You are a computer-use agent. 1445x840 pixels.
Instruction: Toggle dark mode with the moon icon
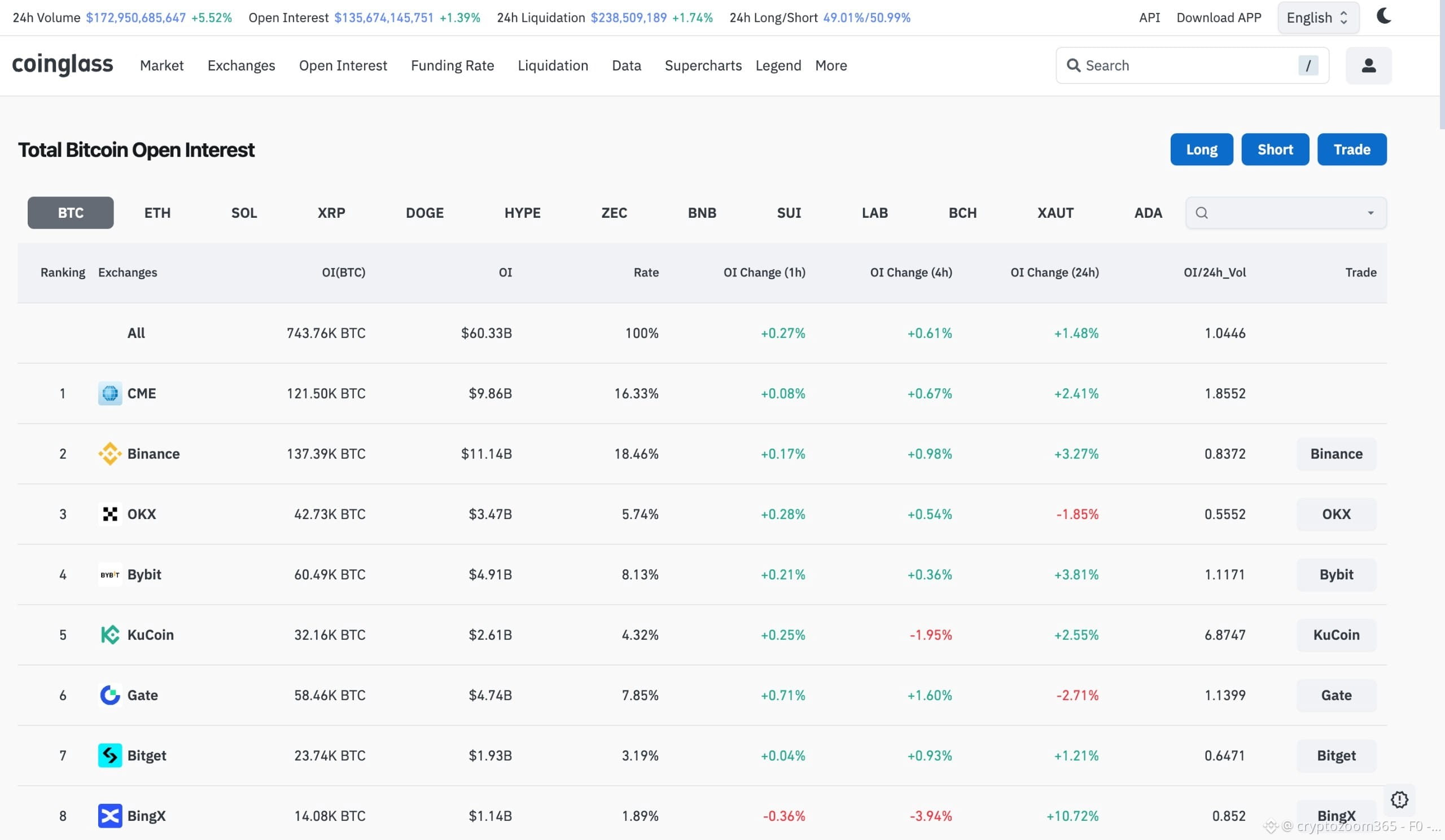point(1383,16)
